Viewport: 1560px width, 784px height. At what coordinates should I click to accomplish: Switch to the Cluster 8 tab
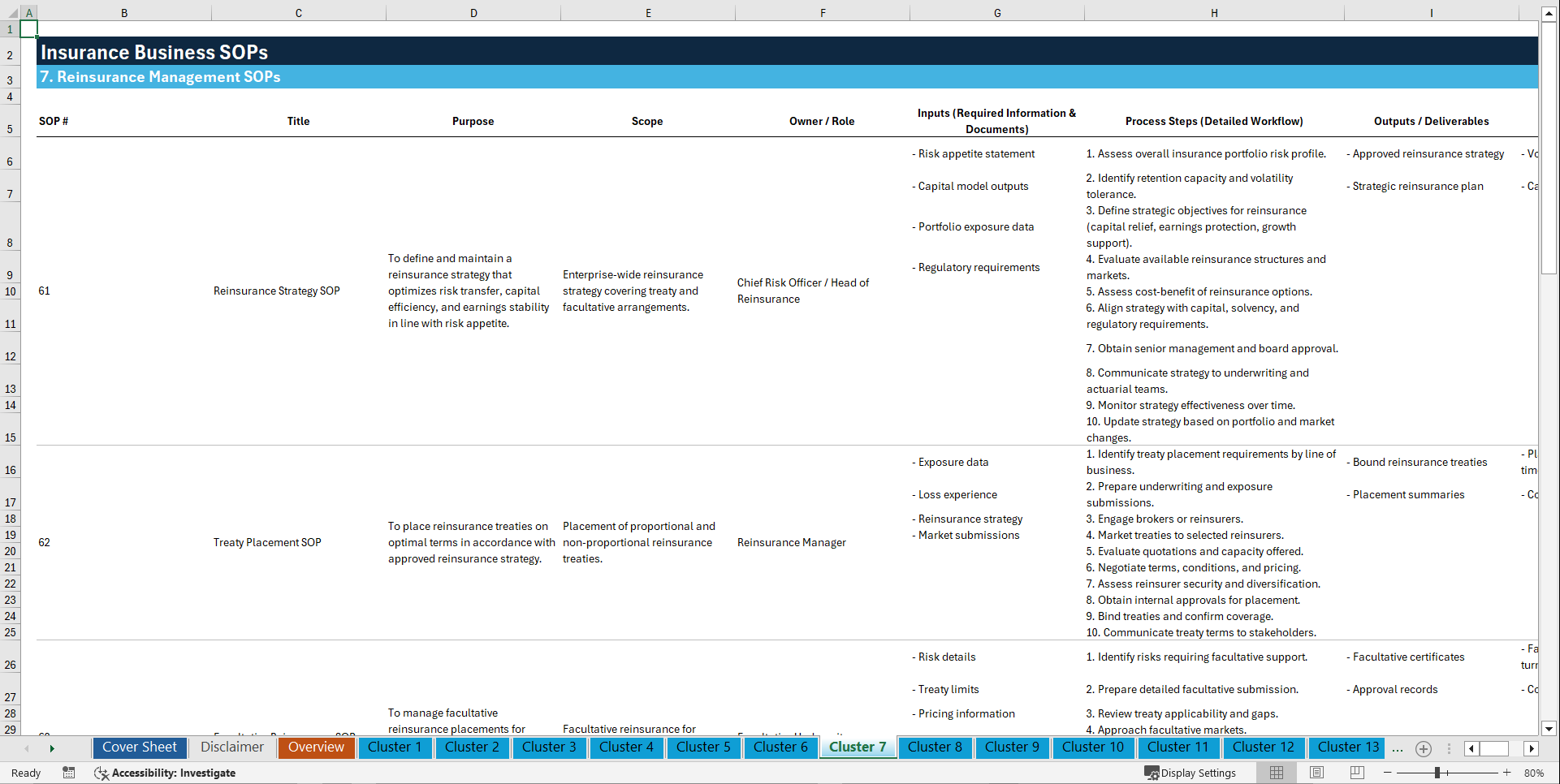pyautogui.click(x=935, y=747)
